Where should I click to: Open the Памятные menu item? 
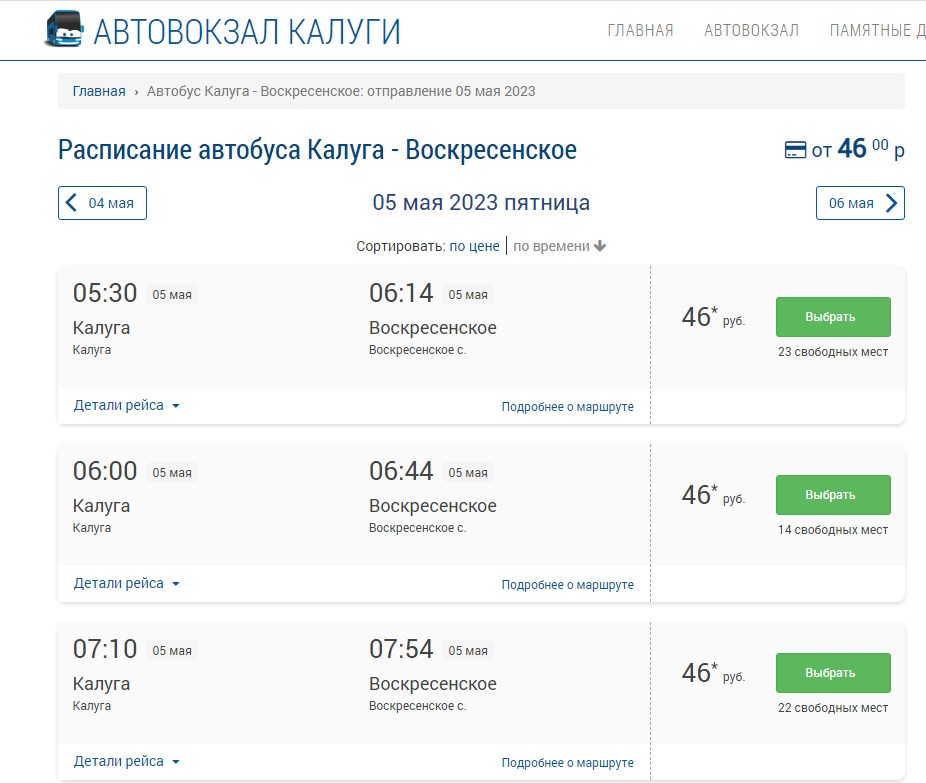tap(877, 30)
